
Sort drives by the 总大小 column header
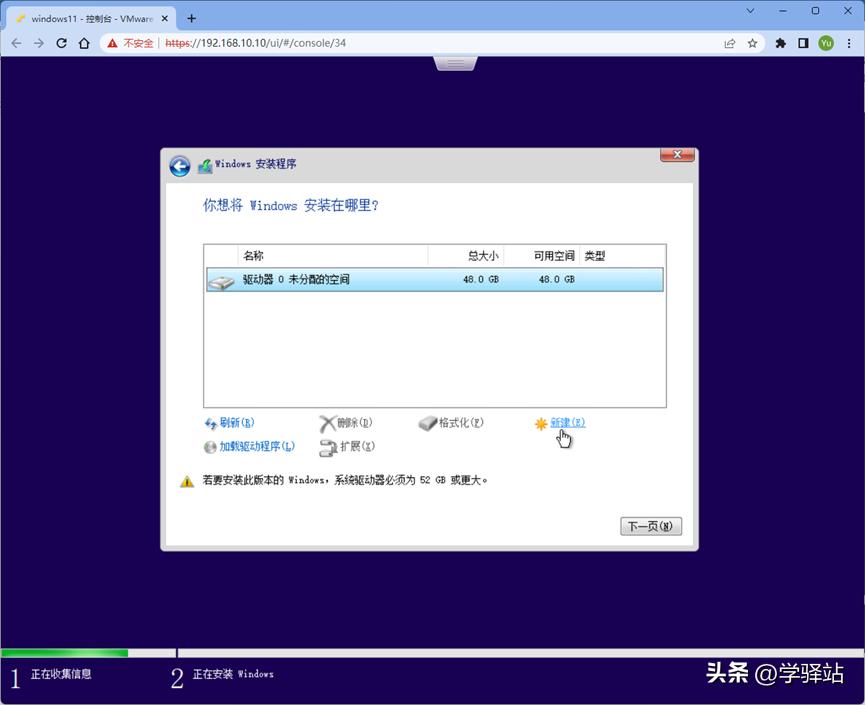481,255
